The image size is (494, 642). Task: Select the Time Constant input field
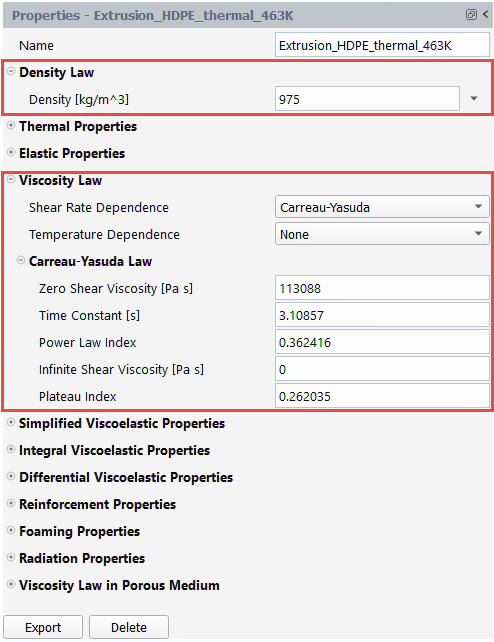point(382,315)
